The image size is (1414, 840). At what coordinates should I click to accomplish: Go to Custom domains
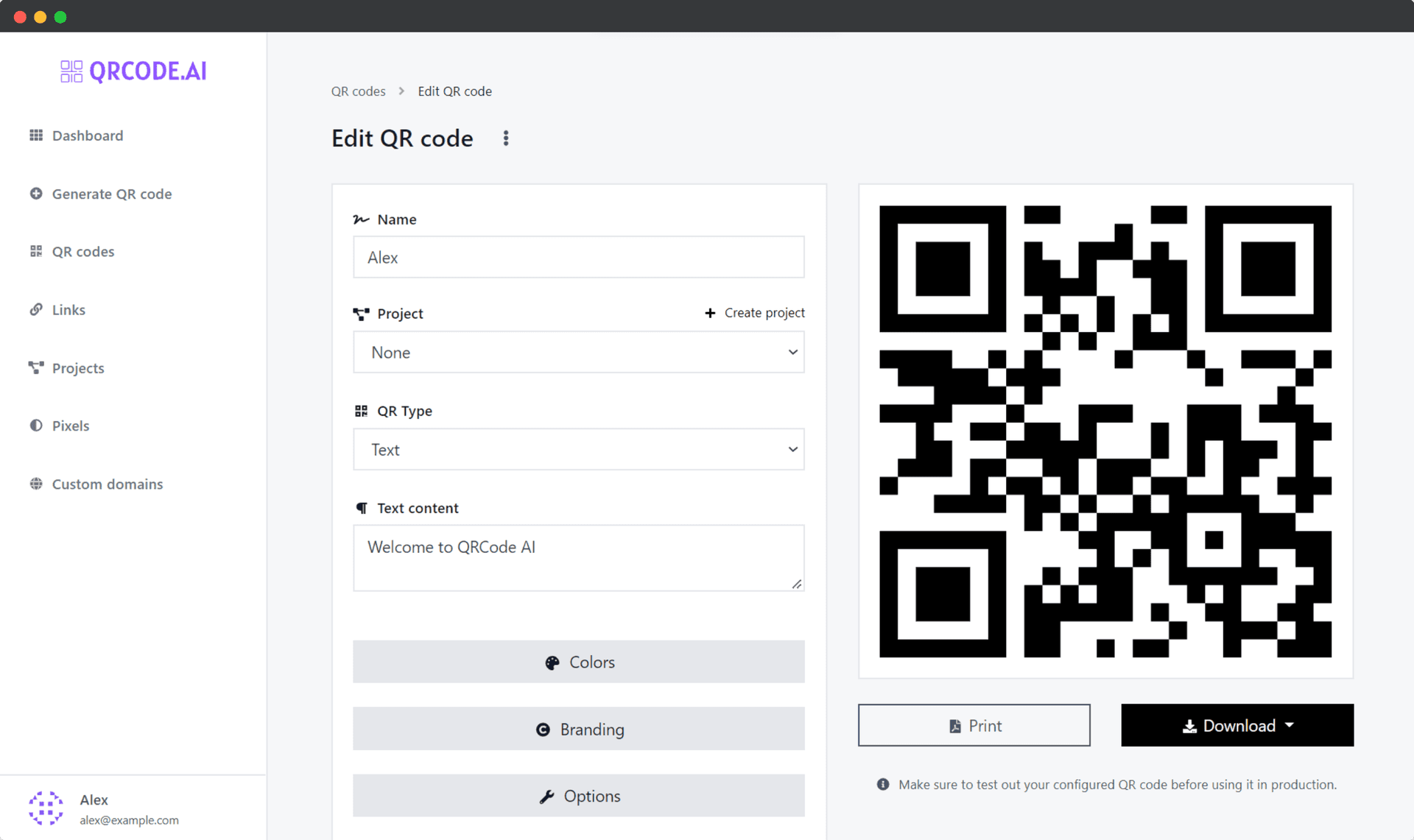coord(96,484)
